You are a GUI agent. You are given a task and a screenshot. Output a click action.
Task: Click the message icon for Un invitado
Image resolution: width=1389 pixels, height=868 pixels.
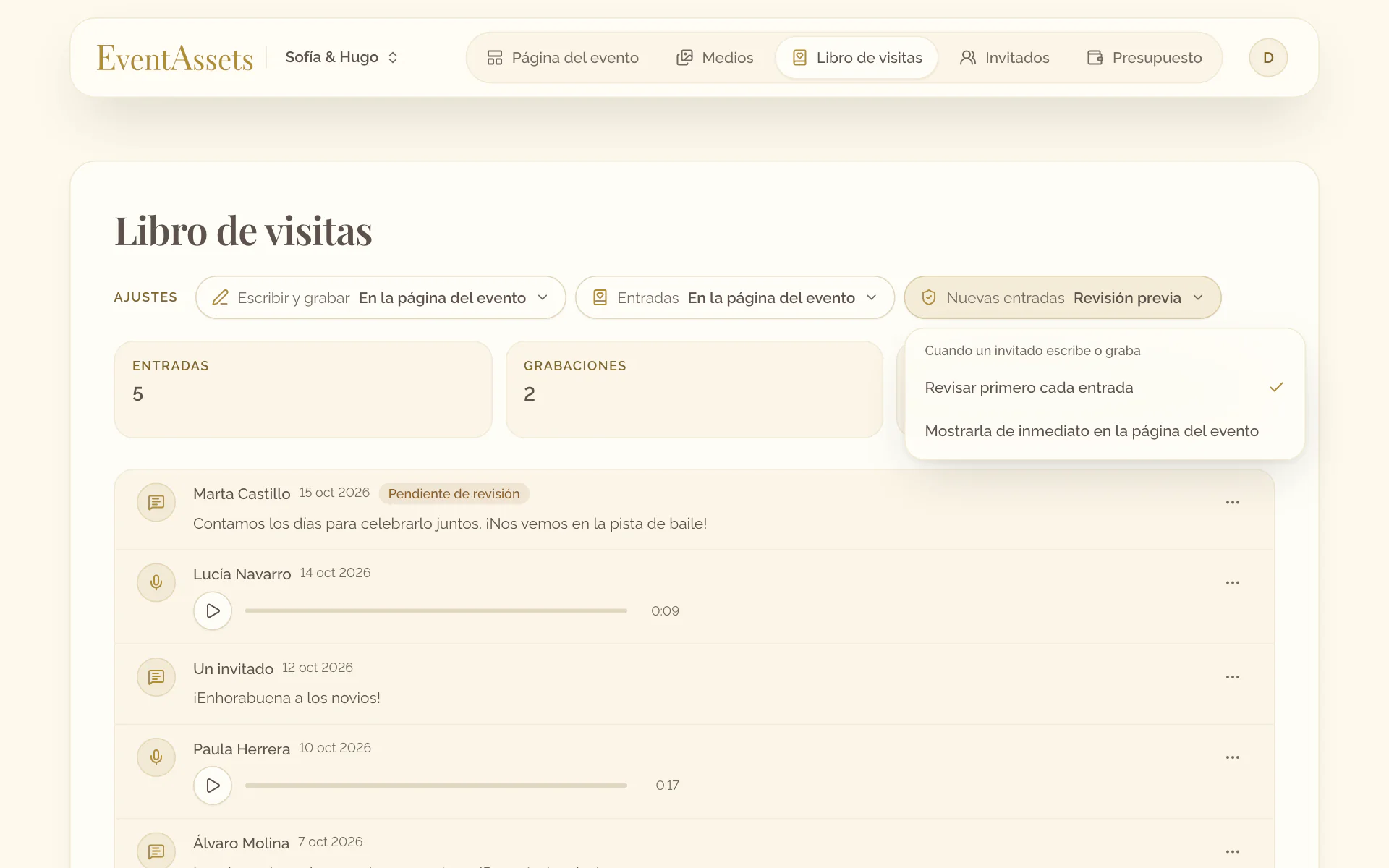point(156,677)
